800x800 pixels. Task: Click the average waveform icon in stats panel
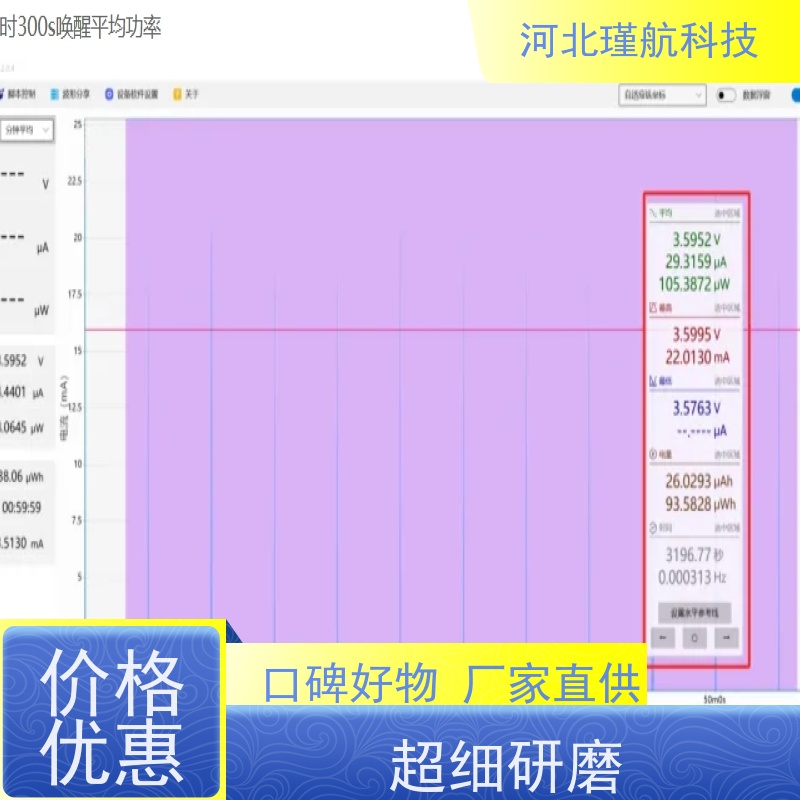pyautogui.click(x=653, y=213)
